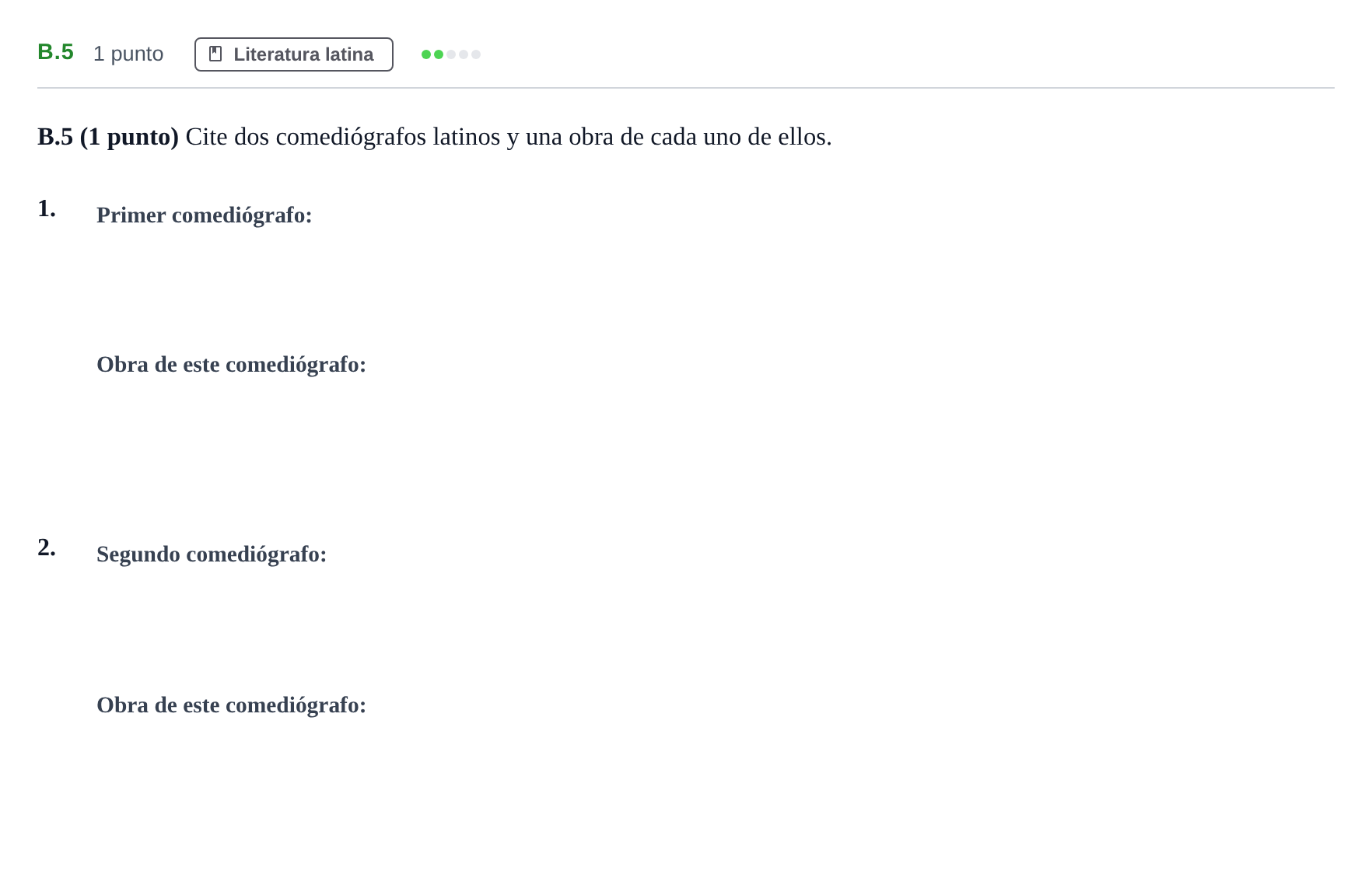
Task: Click the five-dot difficulty indicator
Action: pos(451,54)
